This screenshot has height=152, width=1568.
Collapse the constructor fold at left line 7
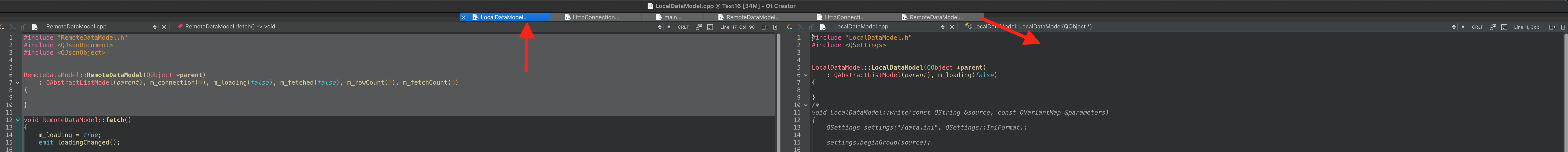[x=18, y=83]
